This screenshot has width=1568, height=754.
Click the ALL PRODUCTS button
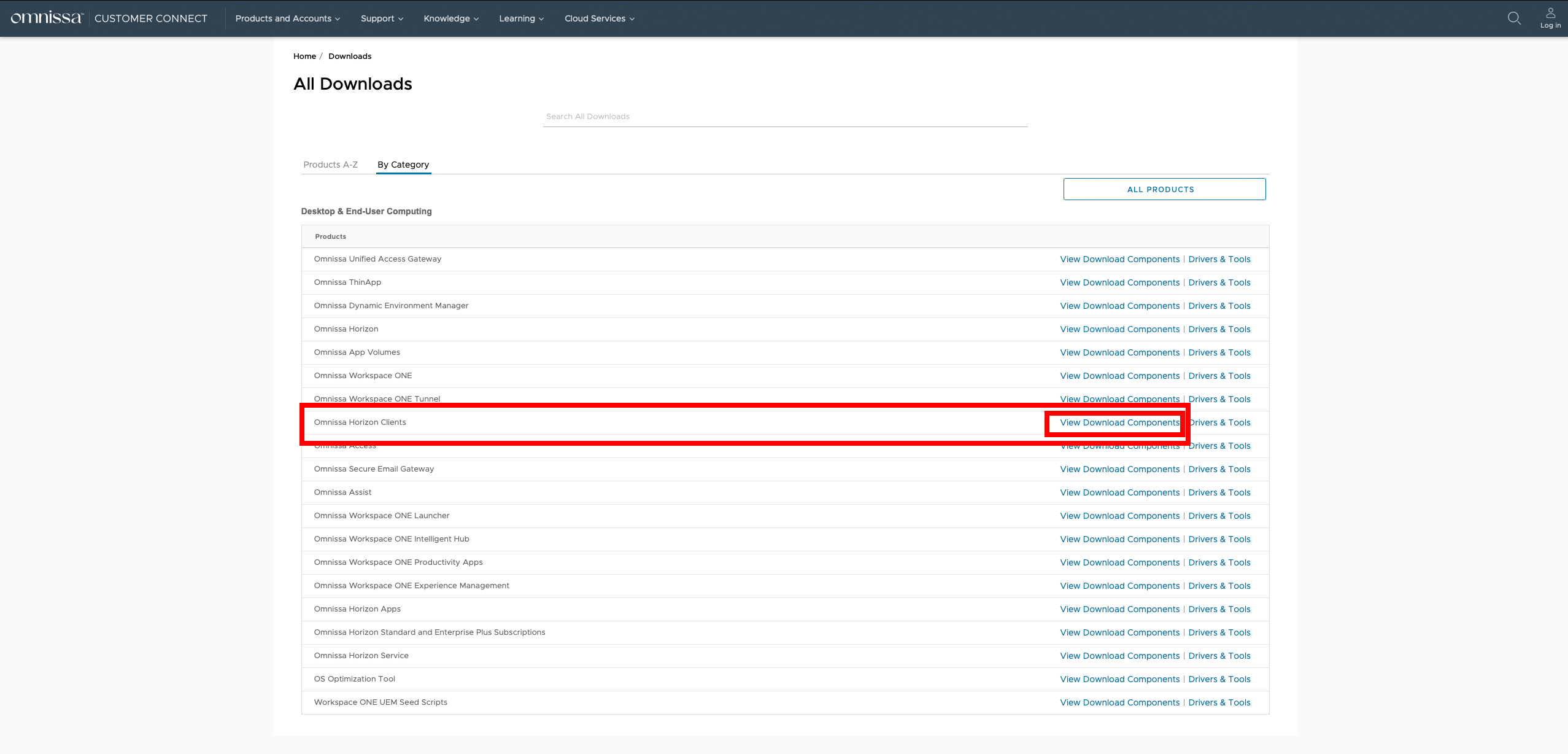tap(1164, 189)
